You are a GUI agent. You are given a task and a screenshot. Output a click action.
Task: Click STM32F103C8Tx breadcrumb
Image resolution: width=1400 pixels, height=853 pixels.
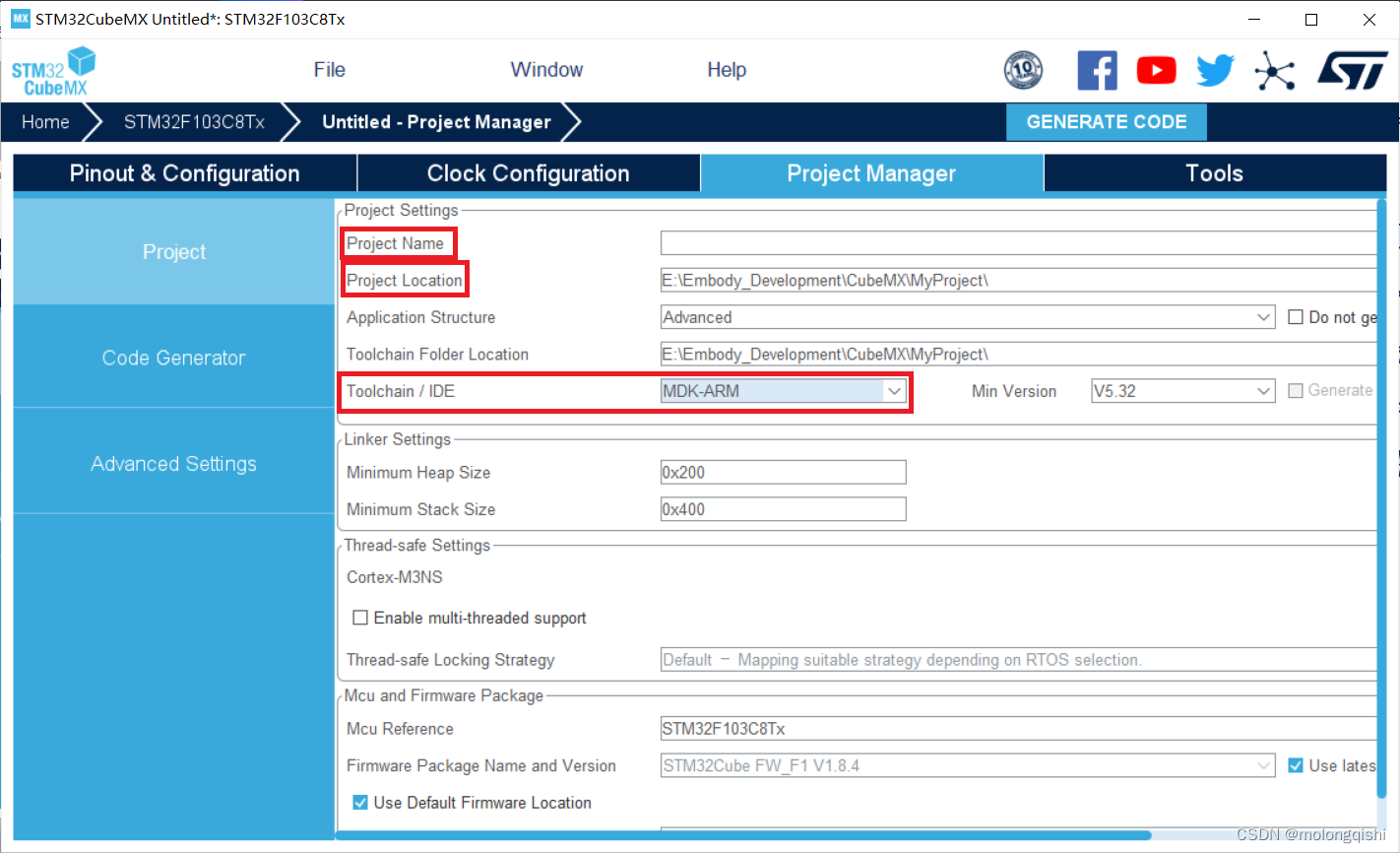click(x=195, y=122)
